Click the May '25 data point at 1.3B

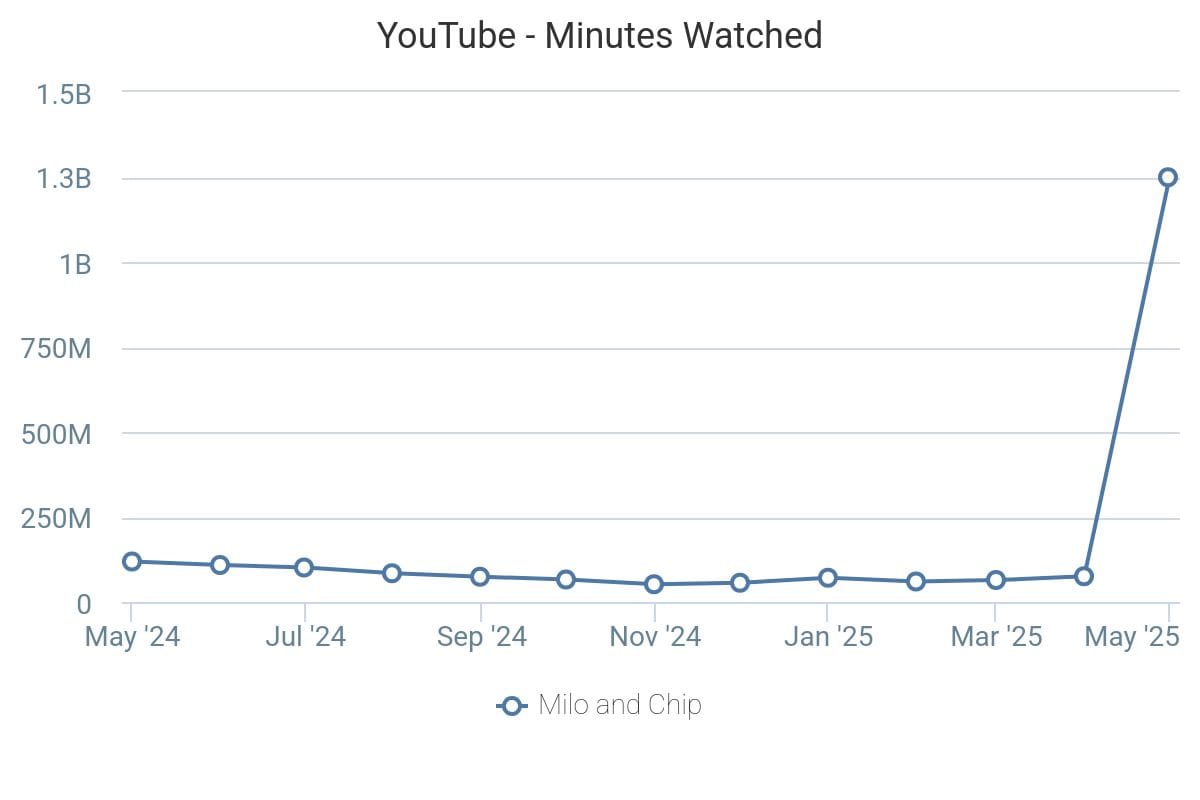click(1167, 177)
